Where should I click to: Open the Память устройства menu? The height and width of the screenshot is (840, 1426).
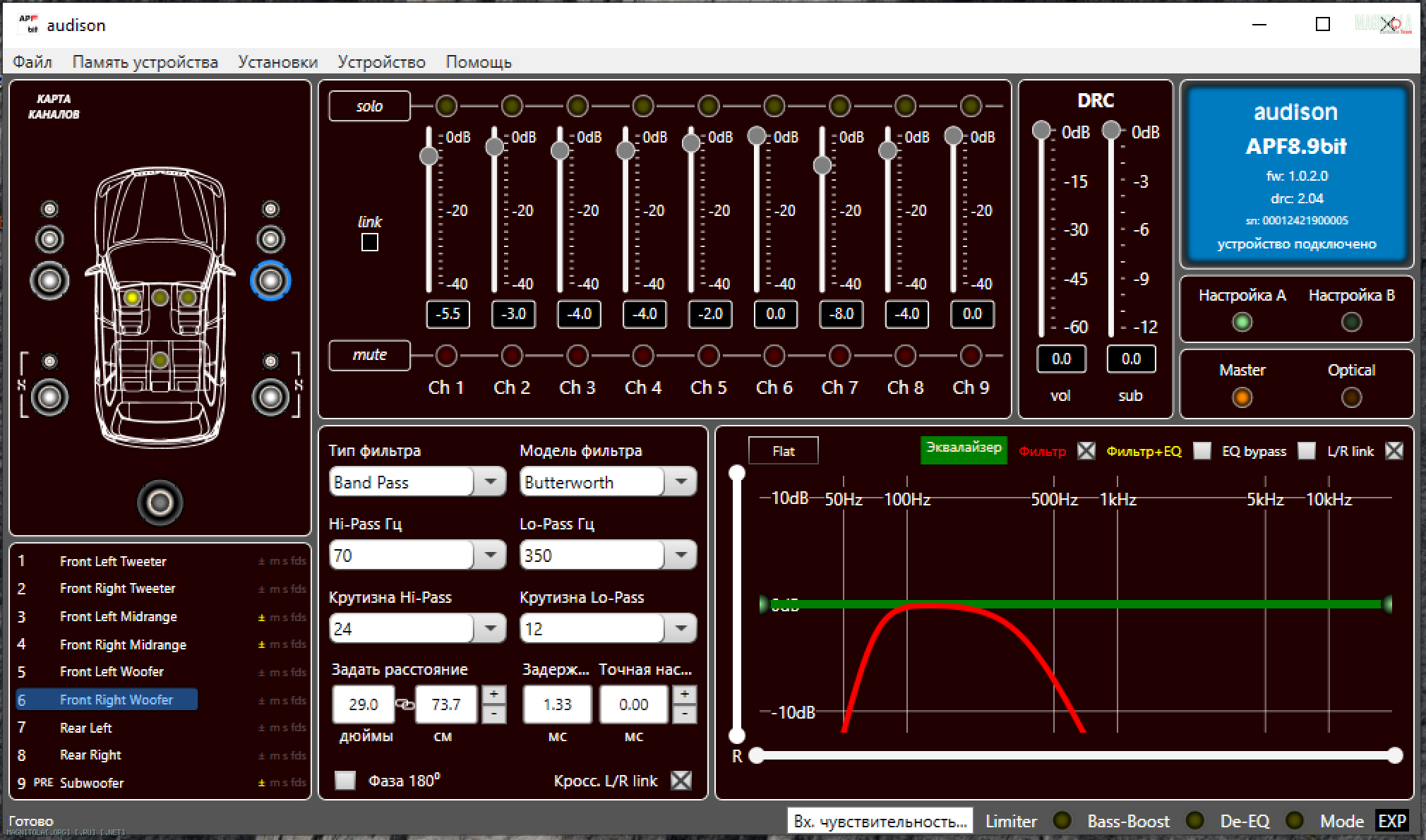pos(145,62)
